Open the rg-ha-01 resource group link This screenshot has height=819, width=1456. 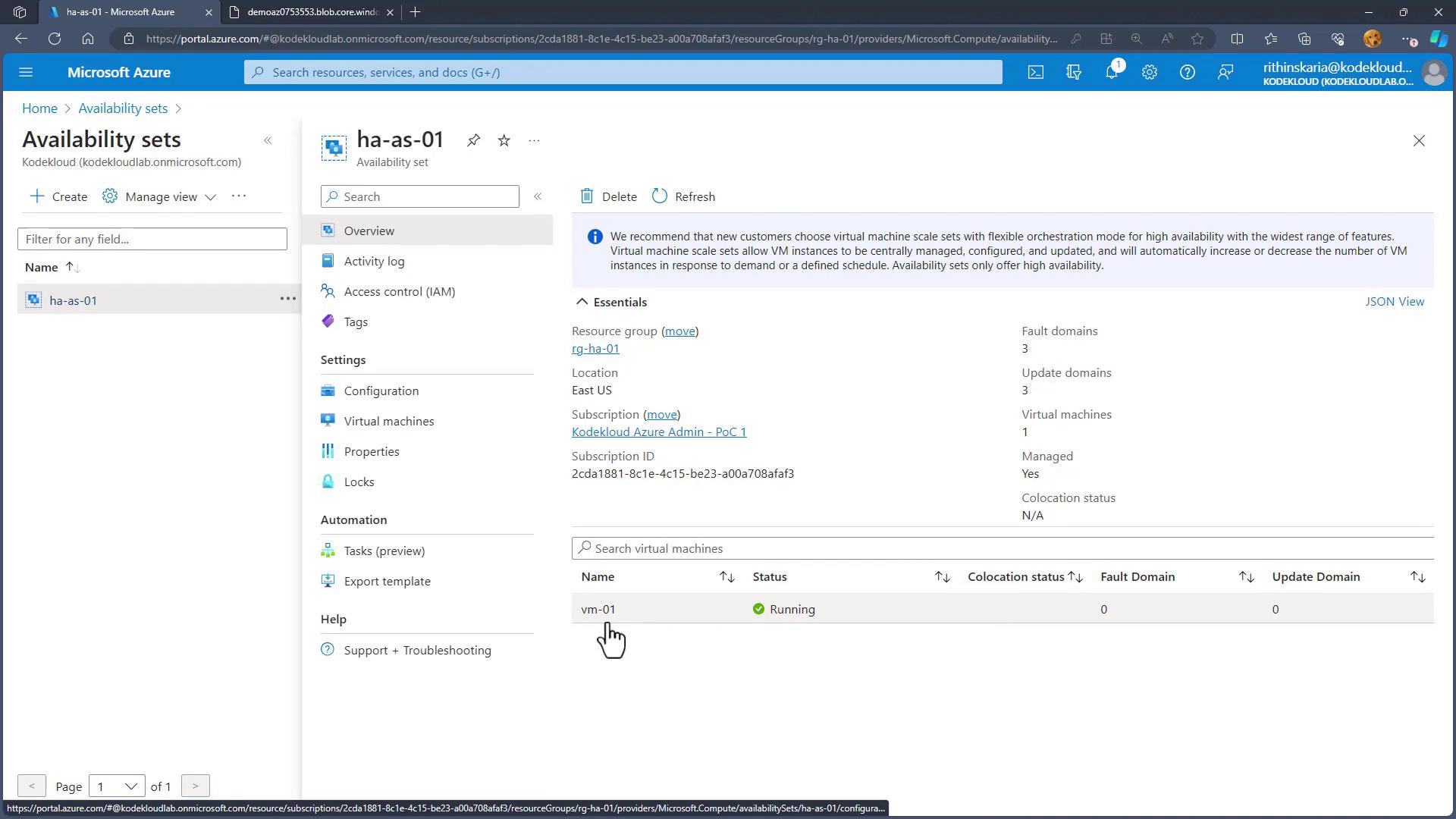595,348
